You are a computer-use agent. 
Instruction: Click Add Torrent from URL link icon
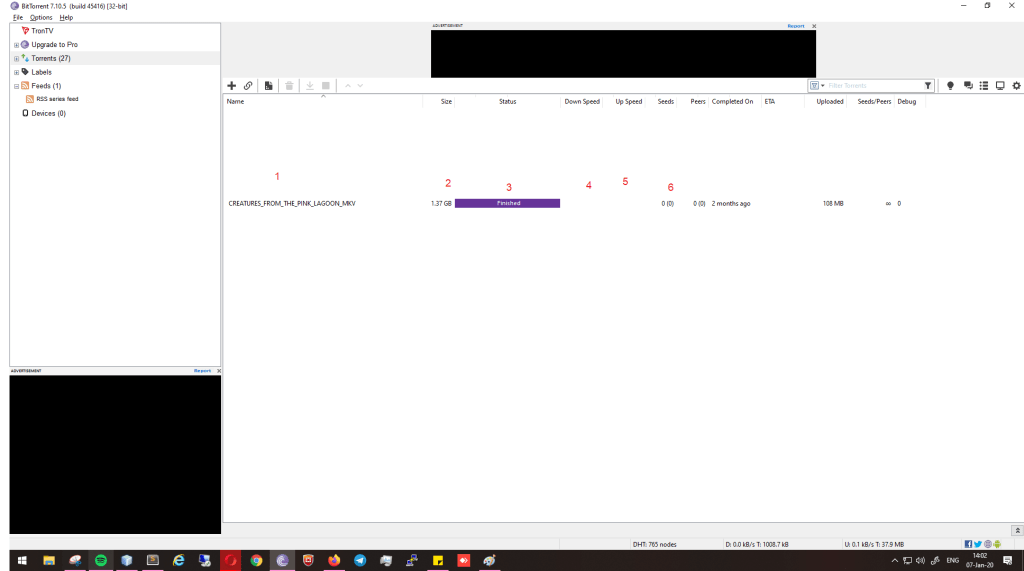pyautogui.click(x=248, y=86)
